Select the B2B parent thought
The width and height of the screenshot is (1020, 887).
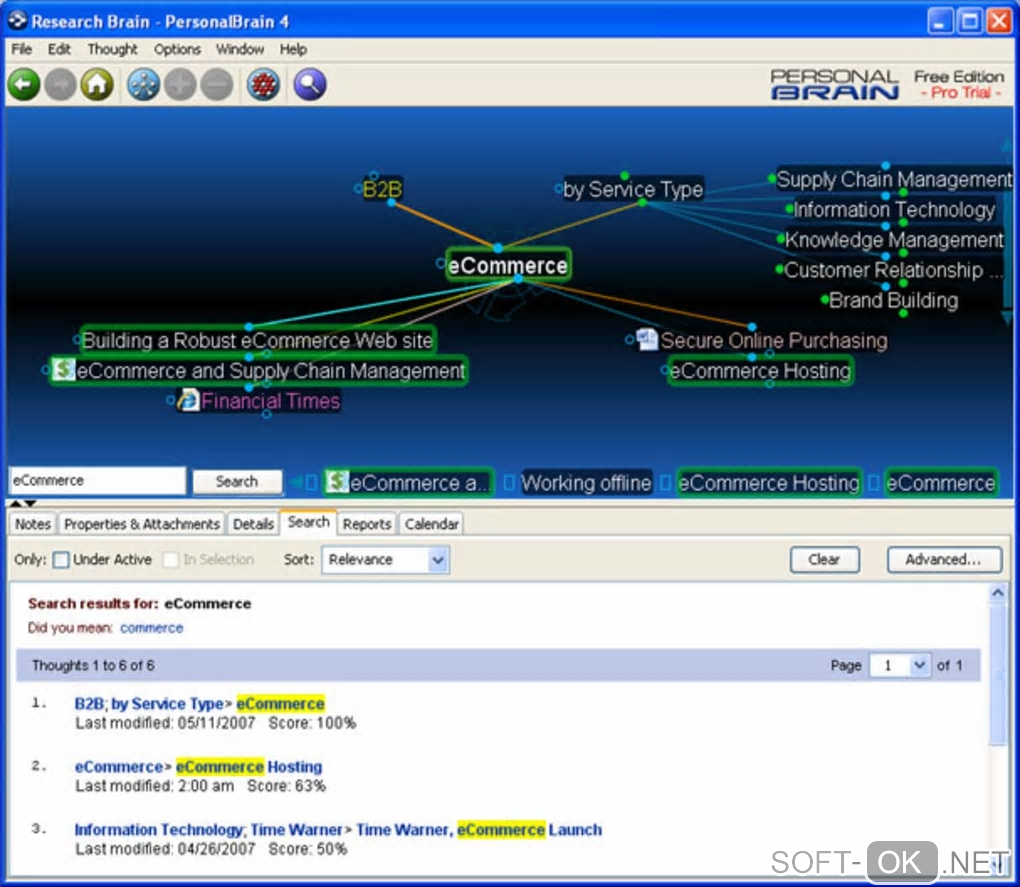(x=382, y=189)
